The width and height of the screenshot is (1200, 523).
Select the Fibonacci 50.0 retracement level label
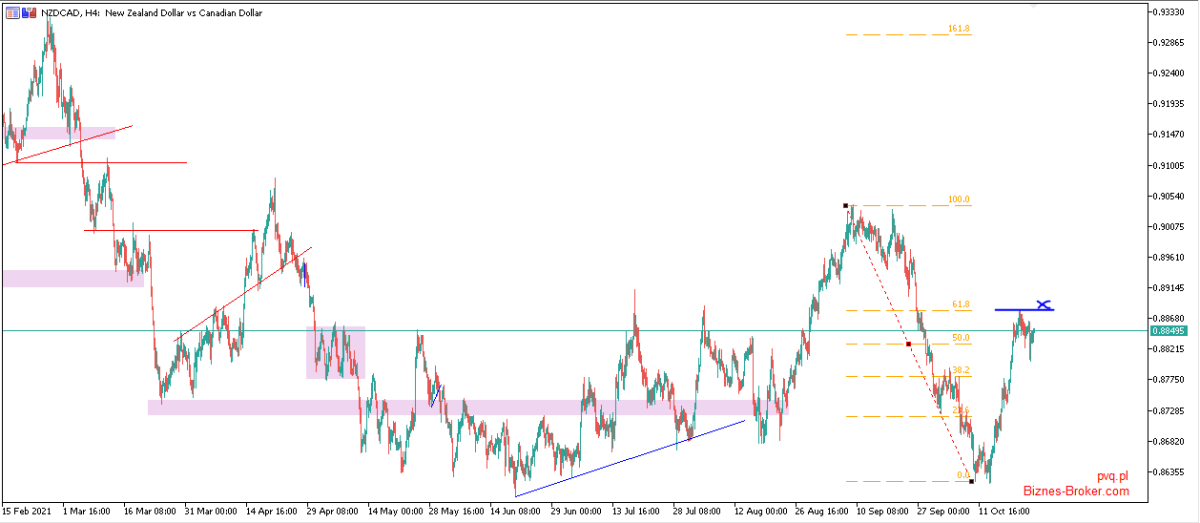(960, 338)
